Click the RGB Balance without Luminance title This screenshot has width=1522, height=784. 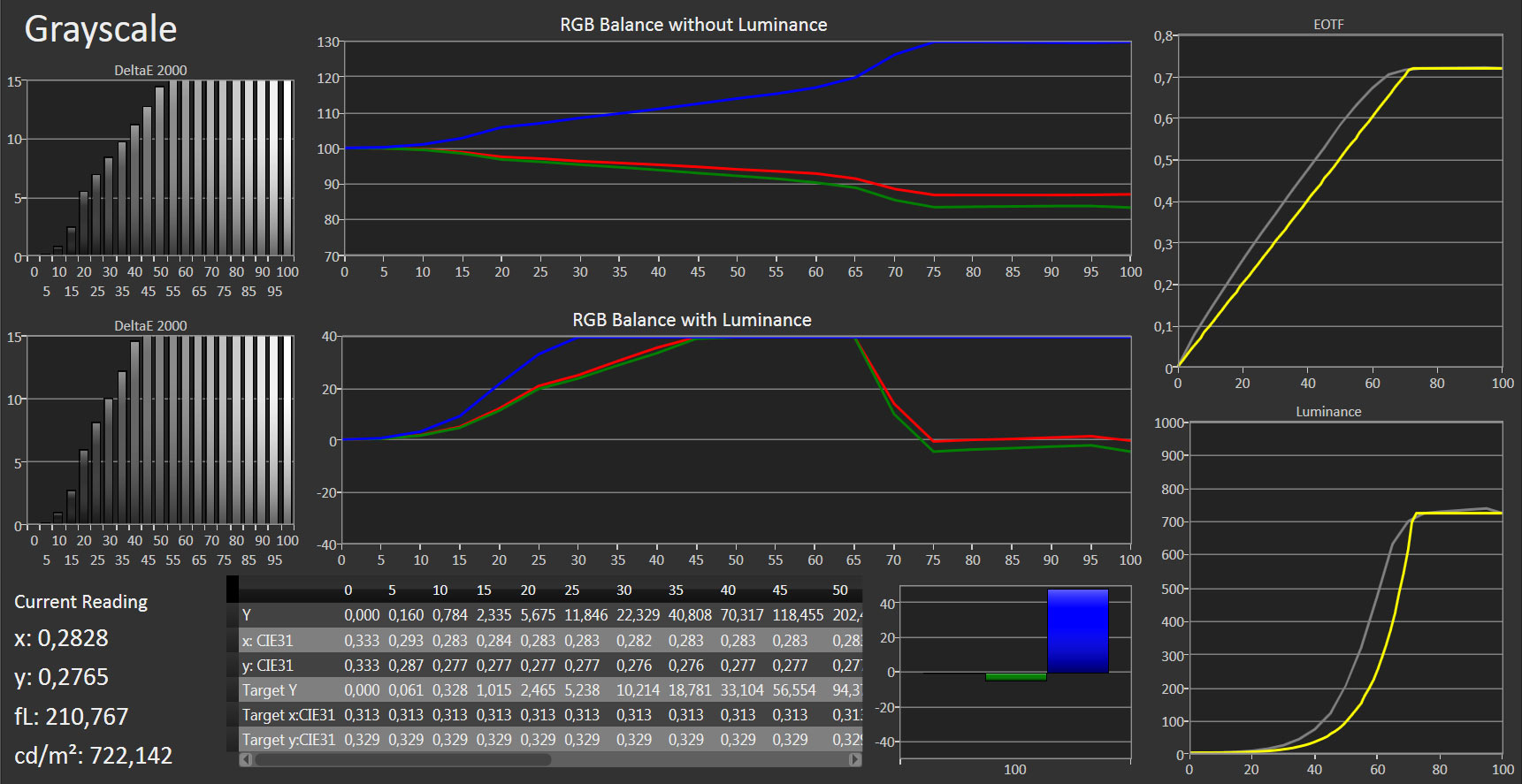tap(693, 25)
